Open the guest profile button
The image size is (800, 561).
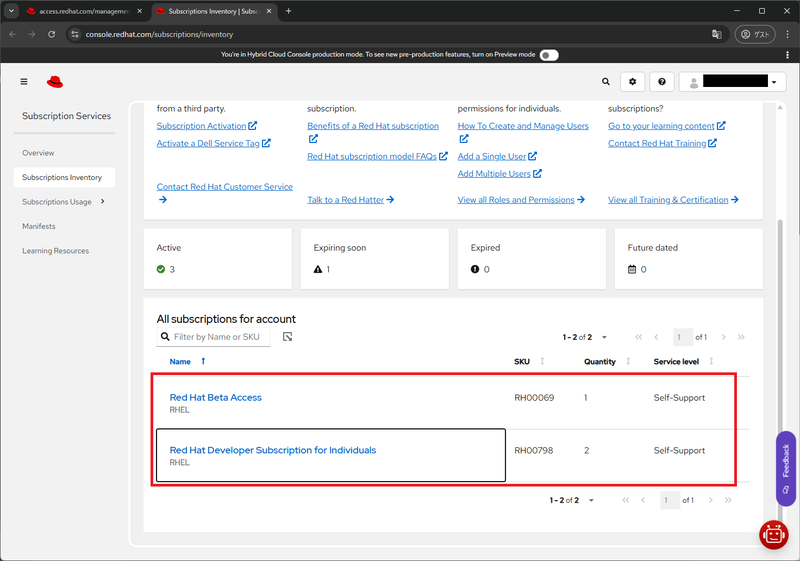click(755, 34)
